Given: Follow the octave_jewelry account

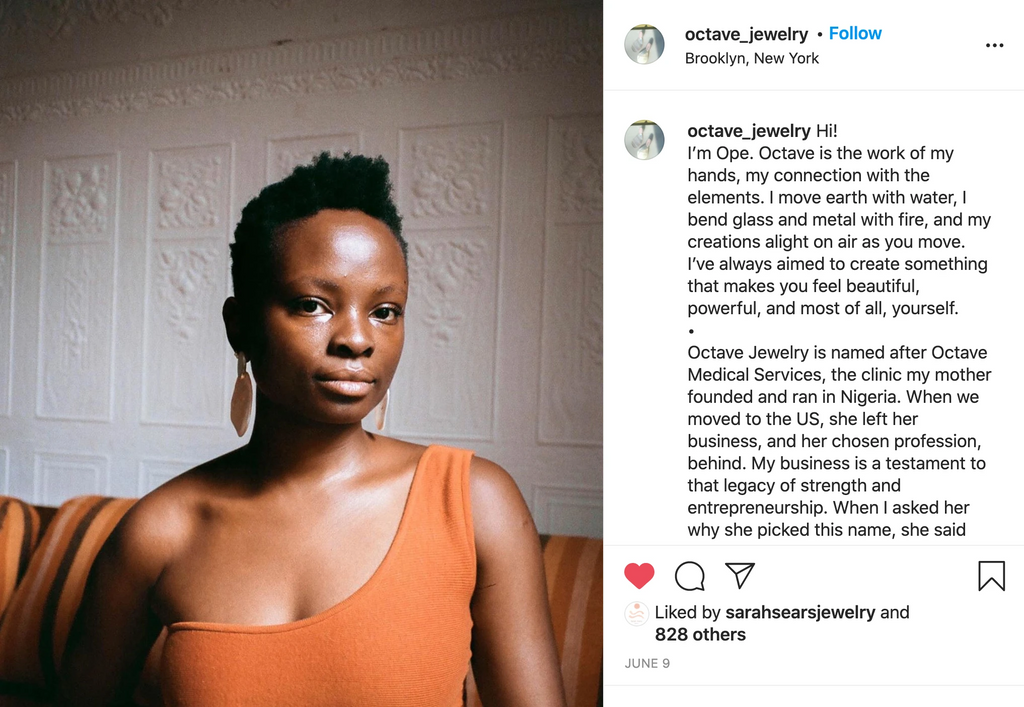Looking at the screenshot, I should 855,33.
